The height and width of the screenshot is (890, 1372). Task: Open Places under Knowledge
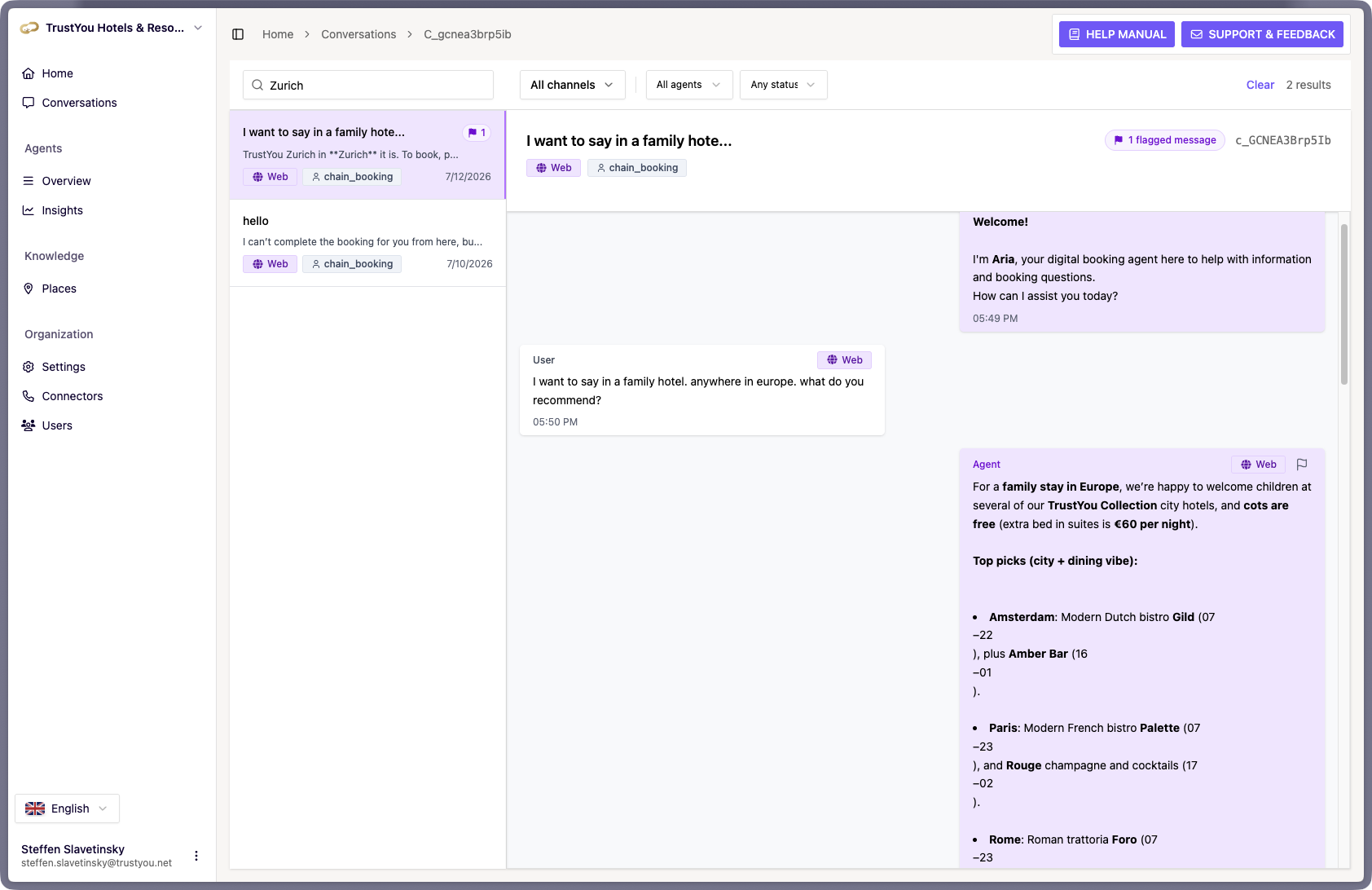(x=59, y=289)
